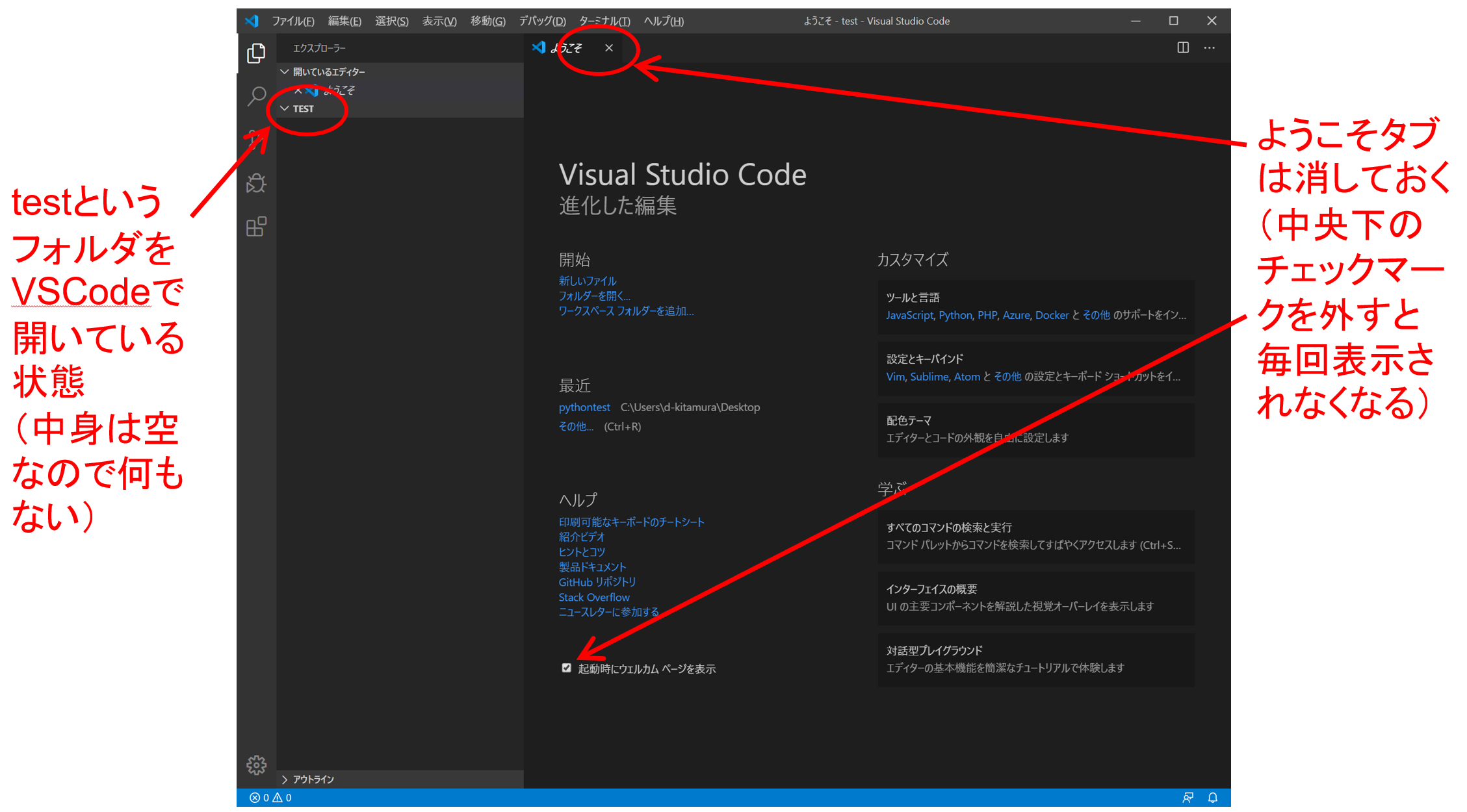Close the ようこそ tab
1467x812 pixels.
pyautogui.click(x=609, y=47)
